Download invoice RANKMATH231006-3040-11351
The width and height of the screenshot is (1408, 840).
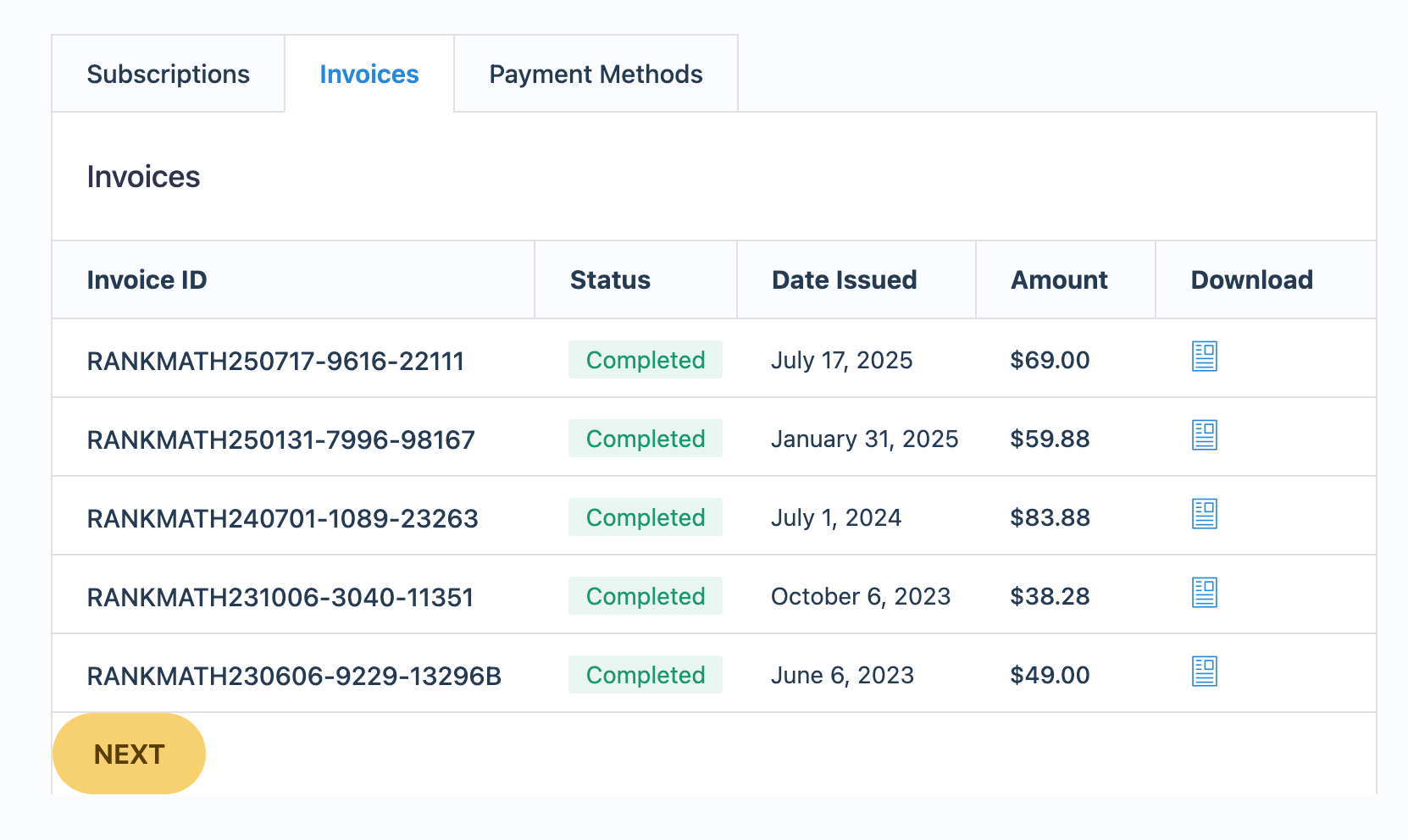coord(1205,593)
